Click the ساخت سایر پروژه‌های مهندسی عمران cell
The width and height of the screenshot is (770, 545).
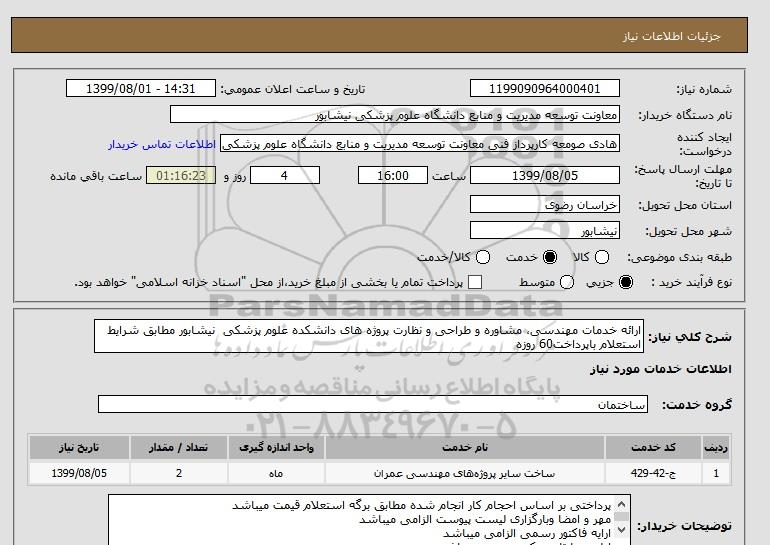point(465,473)
